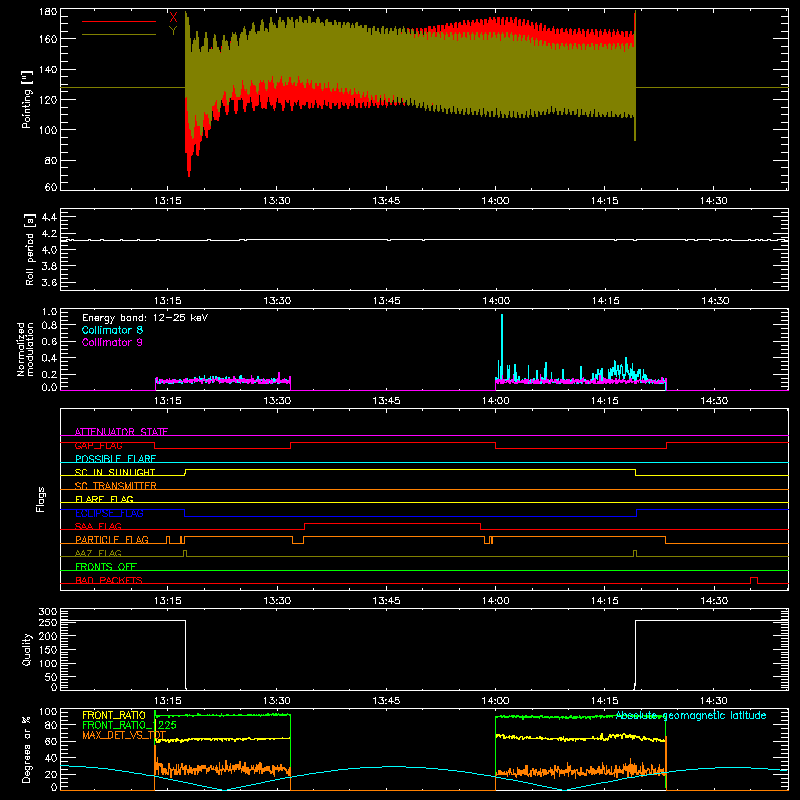
Task: Click the 13:15 tick under the Pointing plot
Action: (x=167, y=201)
